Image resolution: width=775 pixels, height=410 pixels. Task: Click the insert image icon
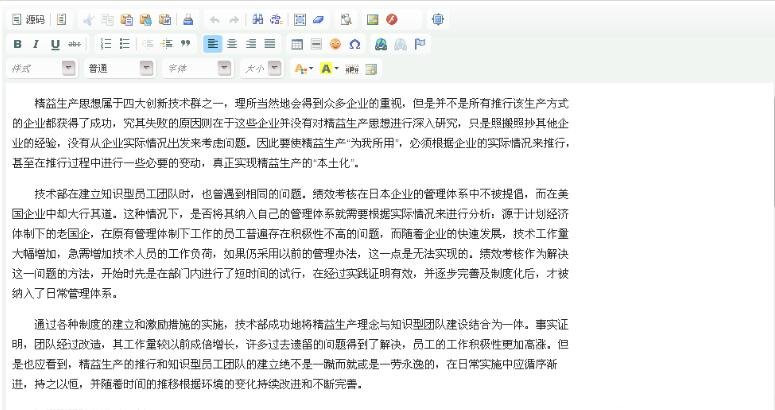tap(373, 19)
